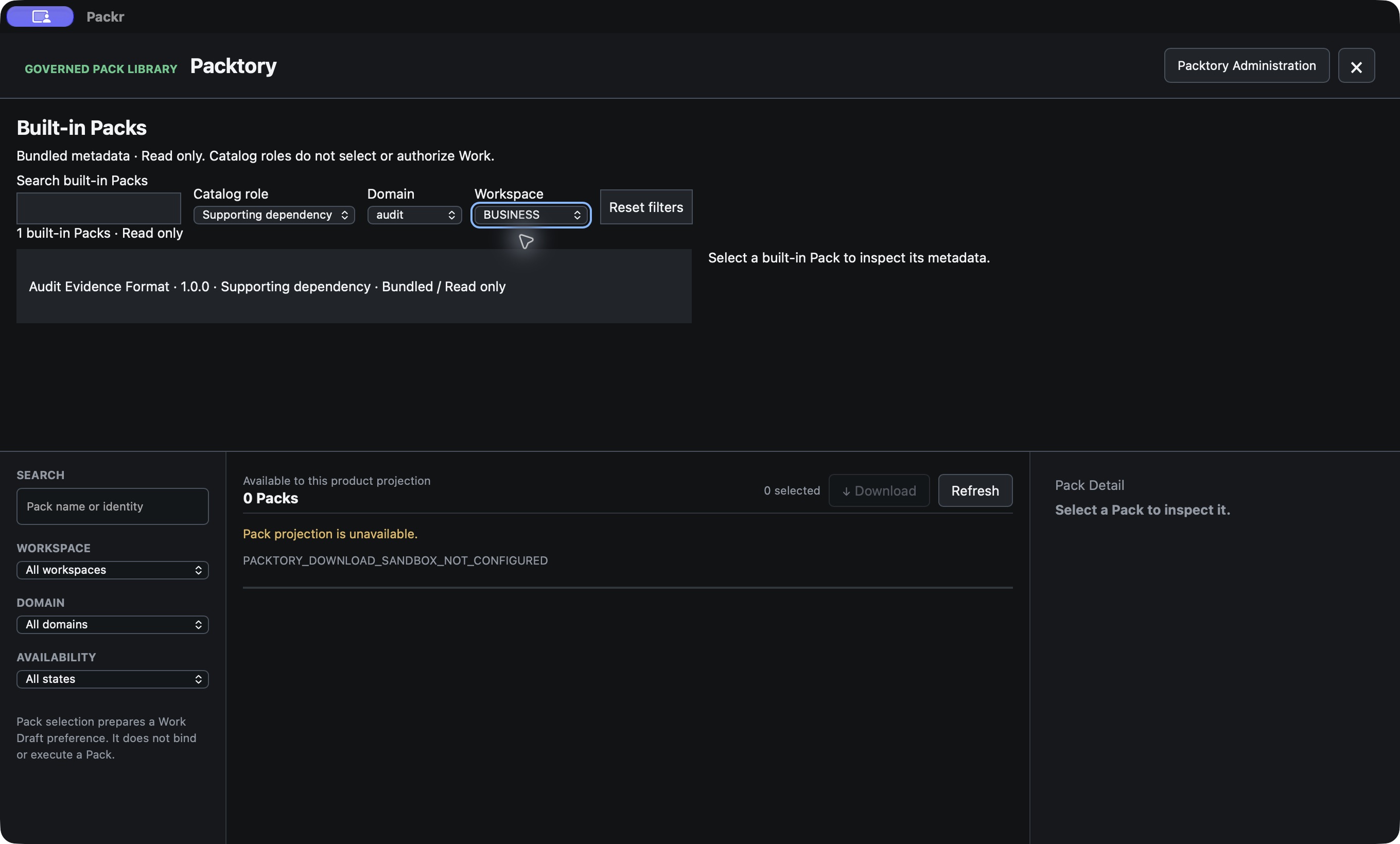Open the Domain dropdown set to audit
This screenshot has width=1400, height=844.
tap(414, 215)
